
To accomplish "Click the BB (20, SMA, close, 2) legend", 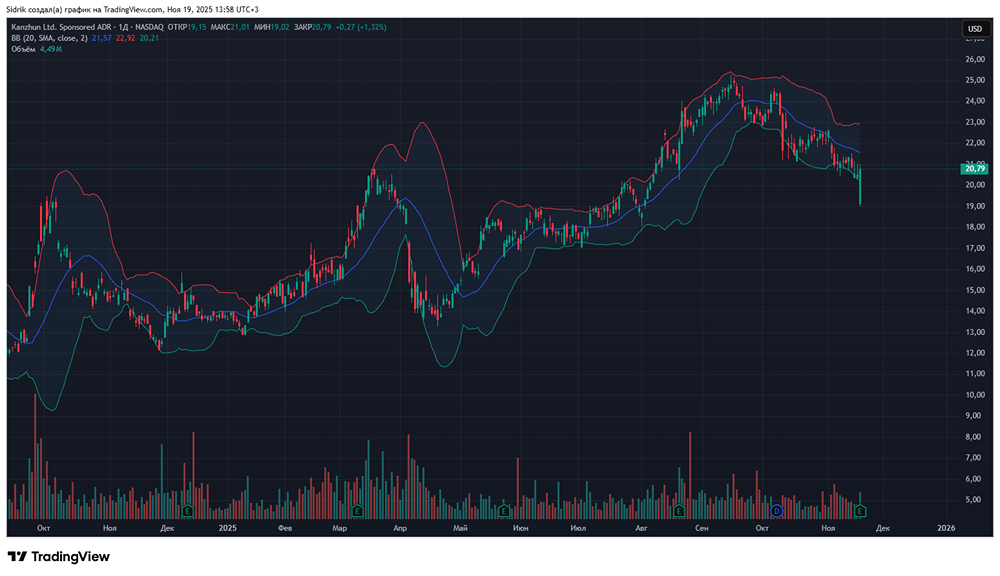I will (48, 38).
